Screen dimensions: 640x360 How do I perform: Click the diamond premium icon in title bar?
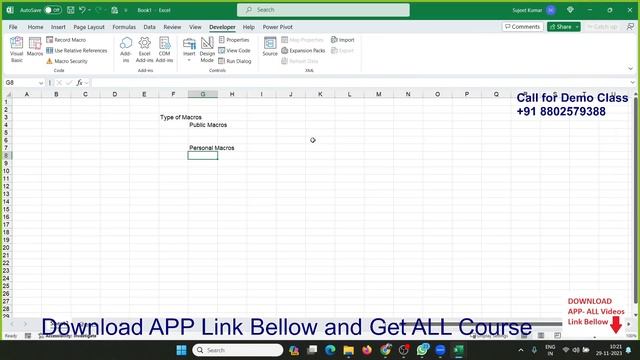570,10
